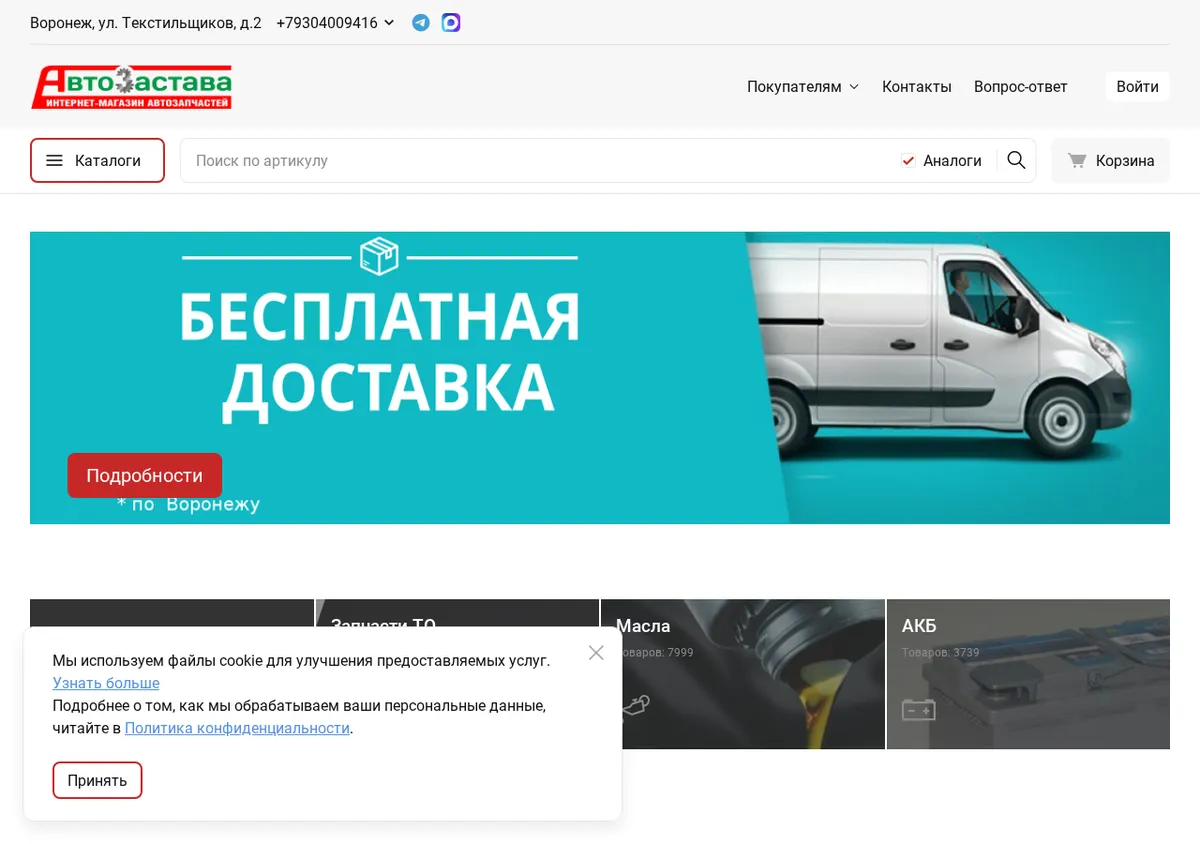Click the battery icon on АКБ tile
This screenshot has width=1200, height=844.
[x=918, y=709]
